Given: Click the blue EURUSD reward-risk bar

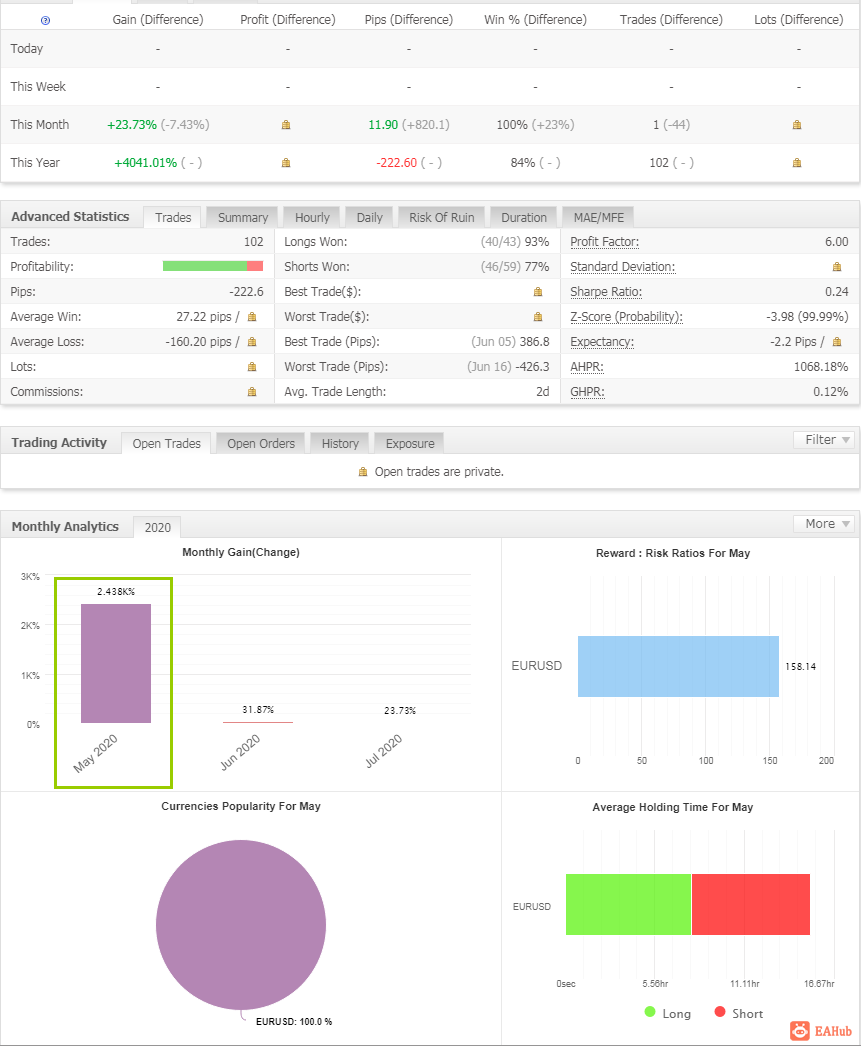Looking at the screenshot, I should [x=678, y=666].
